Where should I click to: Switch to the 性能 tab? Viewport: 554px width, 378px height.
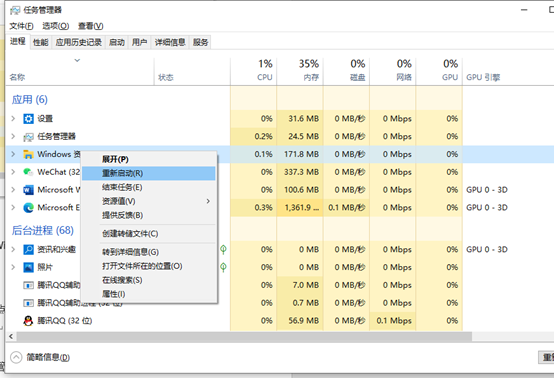41,42
